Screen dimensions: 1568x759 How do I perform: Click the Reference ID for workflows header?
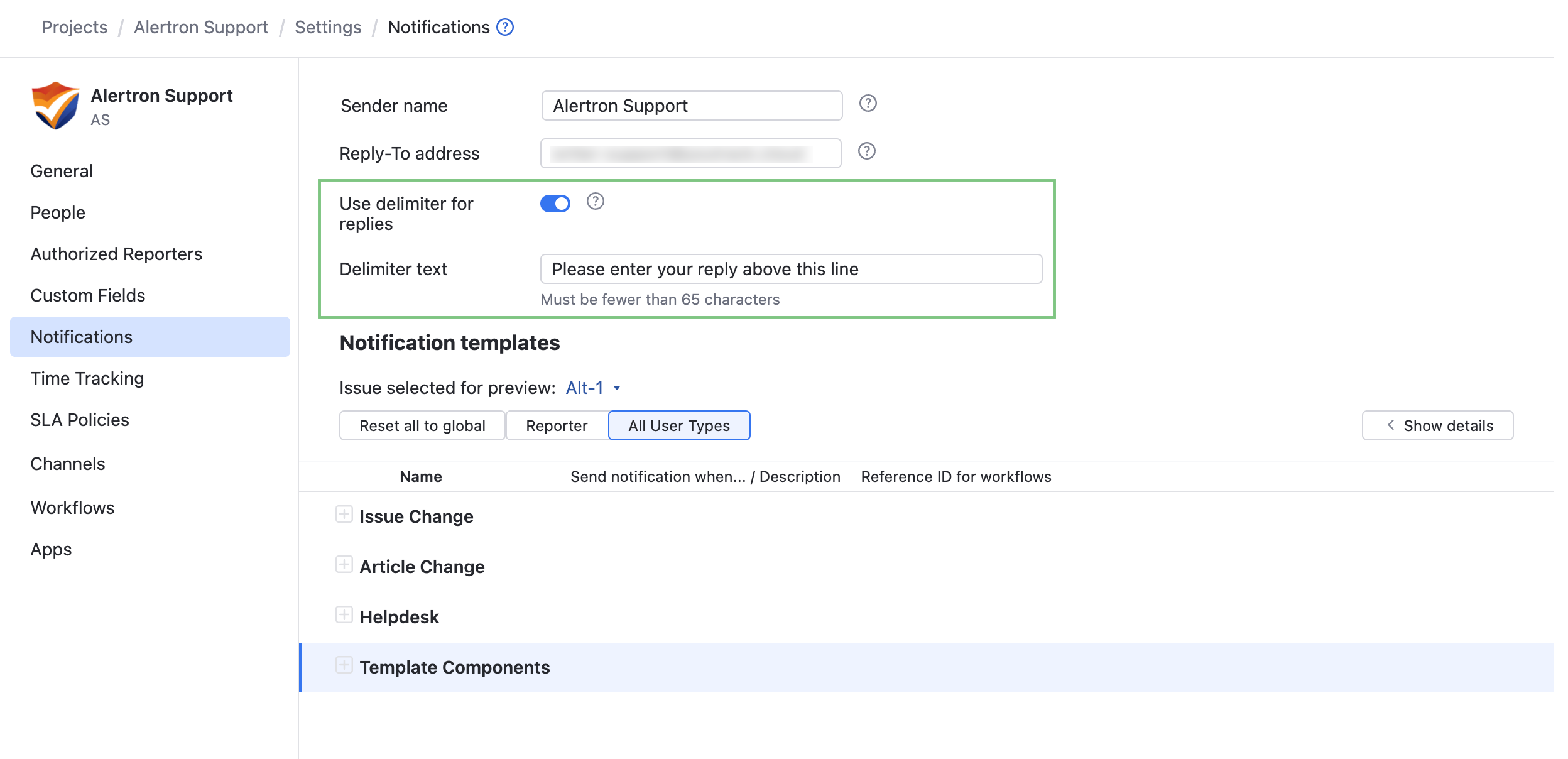pos(955,477)
